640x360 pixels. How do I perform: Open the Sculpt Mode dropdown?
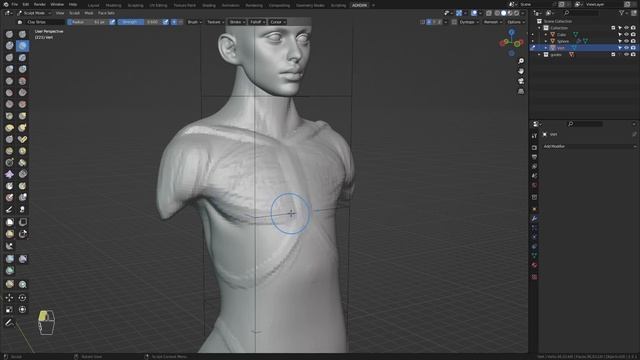34,13
